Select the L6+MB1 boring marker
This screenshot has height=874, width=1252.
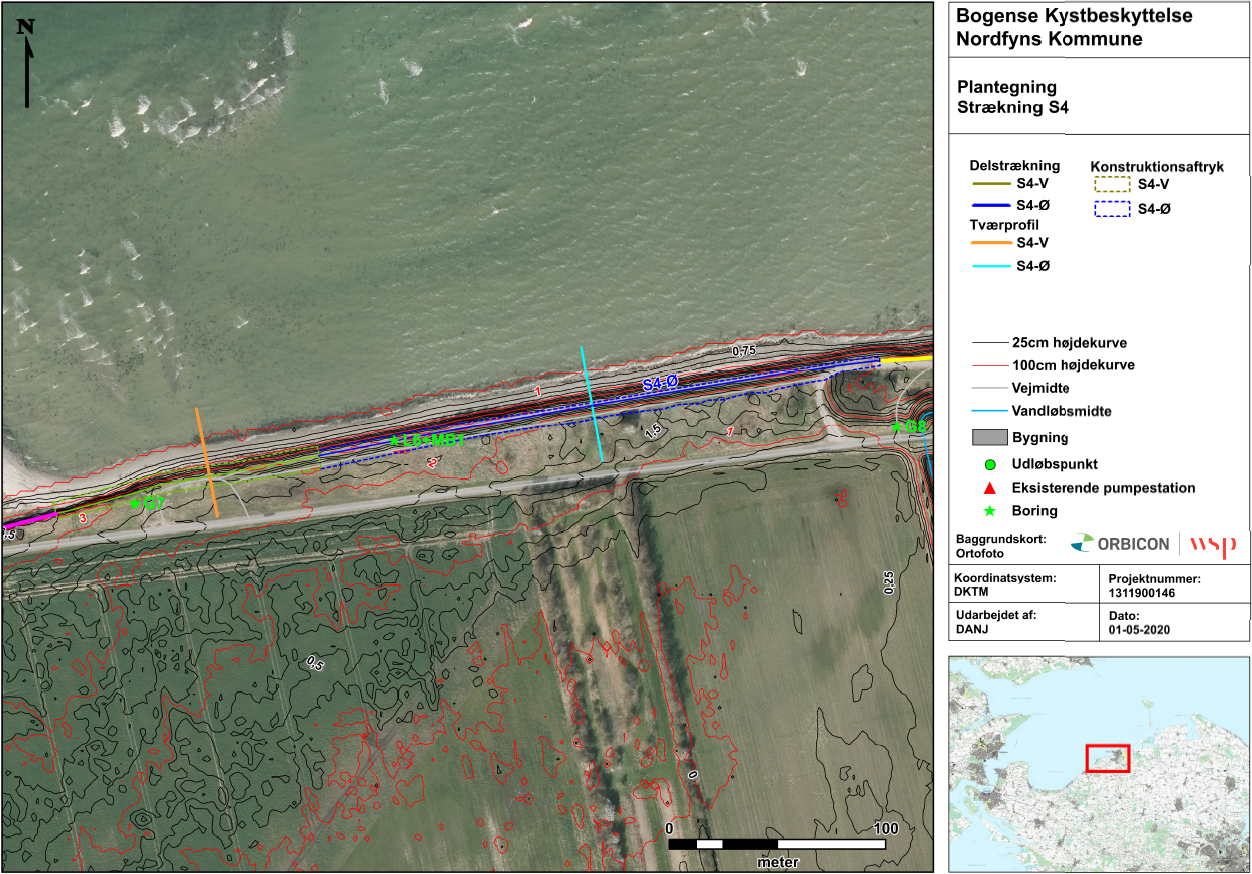coord(395,440)
